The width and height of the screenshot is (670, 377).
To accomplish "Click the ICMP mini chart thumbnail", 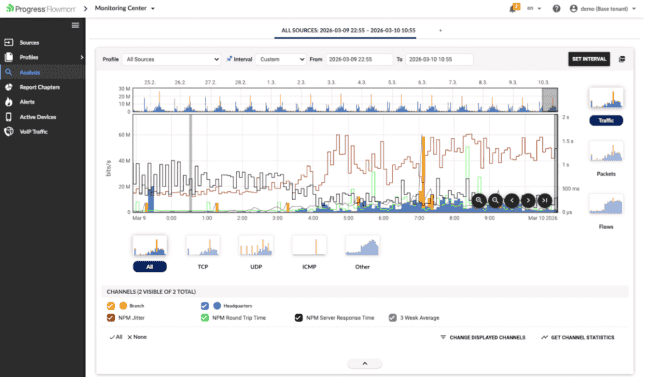I will (x=309, y=245).
